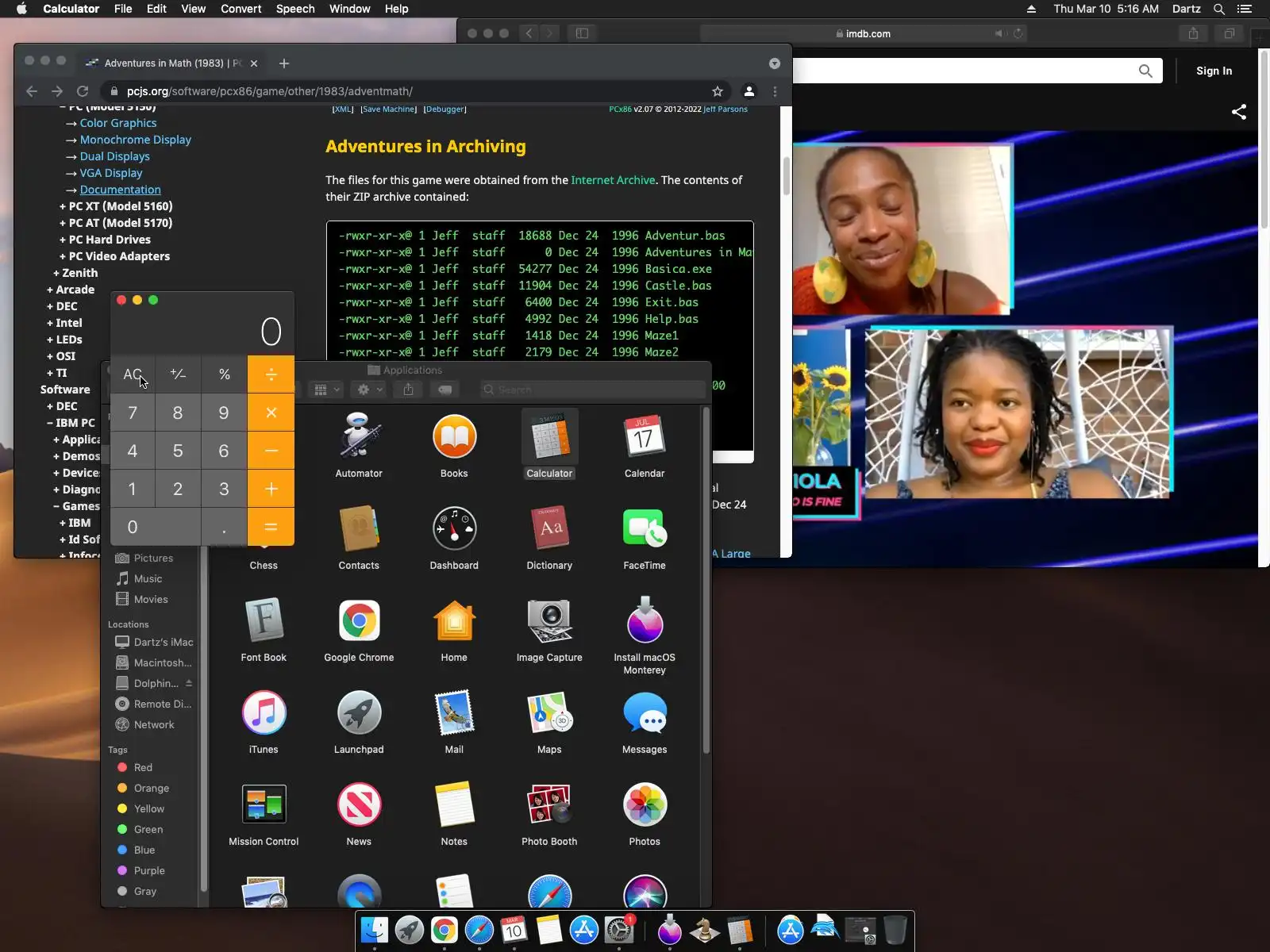Open the Finder view options dropdown
The height and width of the screenshot is (952, 1270).
click(327, 390)
